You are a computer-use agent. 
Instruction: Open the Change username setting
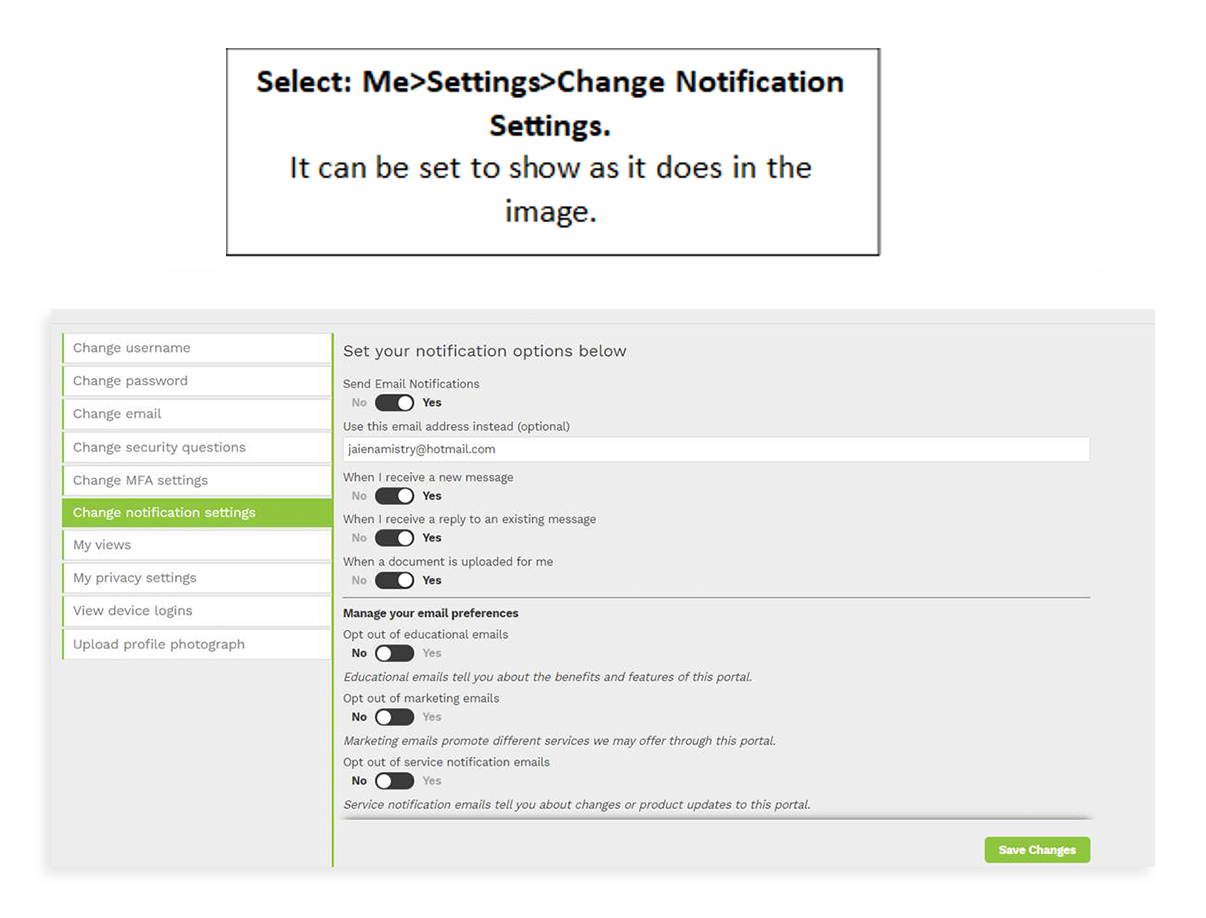click(x=197, y=348)
